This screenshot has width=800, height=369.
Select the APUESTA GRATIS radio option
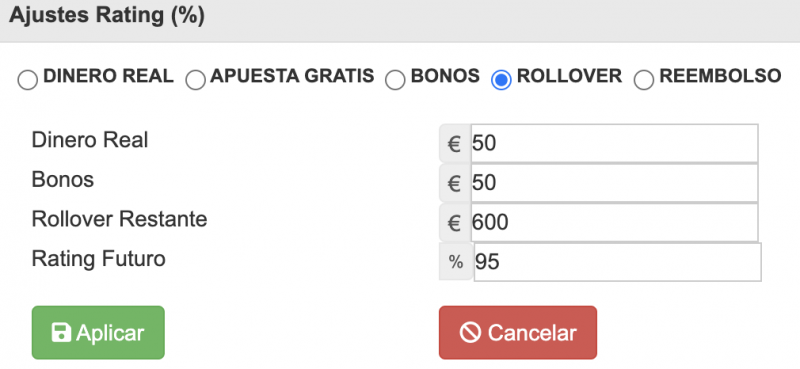(x=195, y=80)
